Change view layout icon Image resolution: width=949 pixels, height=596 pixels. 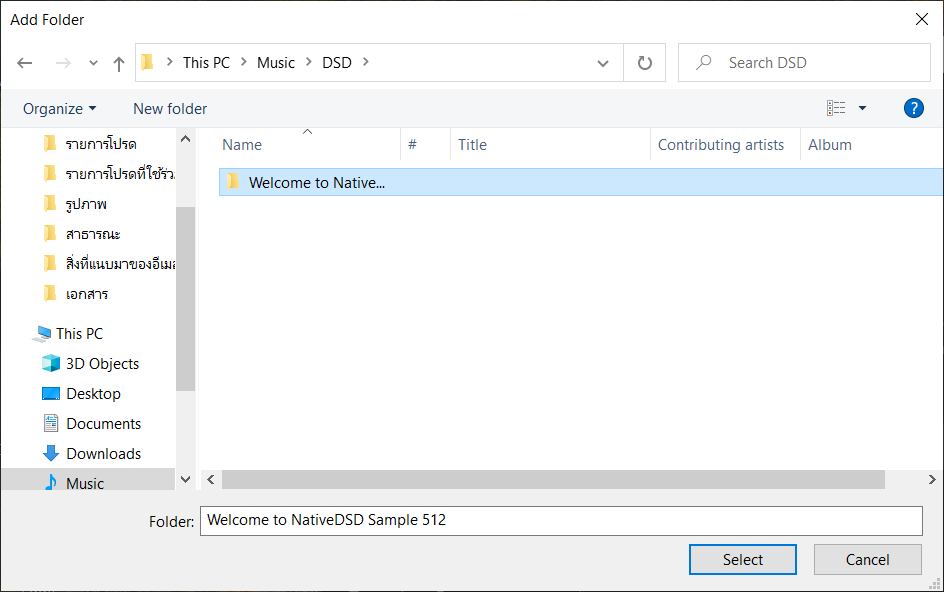click(836, 108)
